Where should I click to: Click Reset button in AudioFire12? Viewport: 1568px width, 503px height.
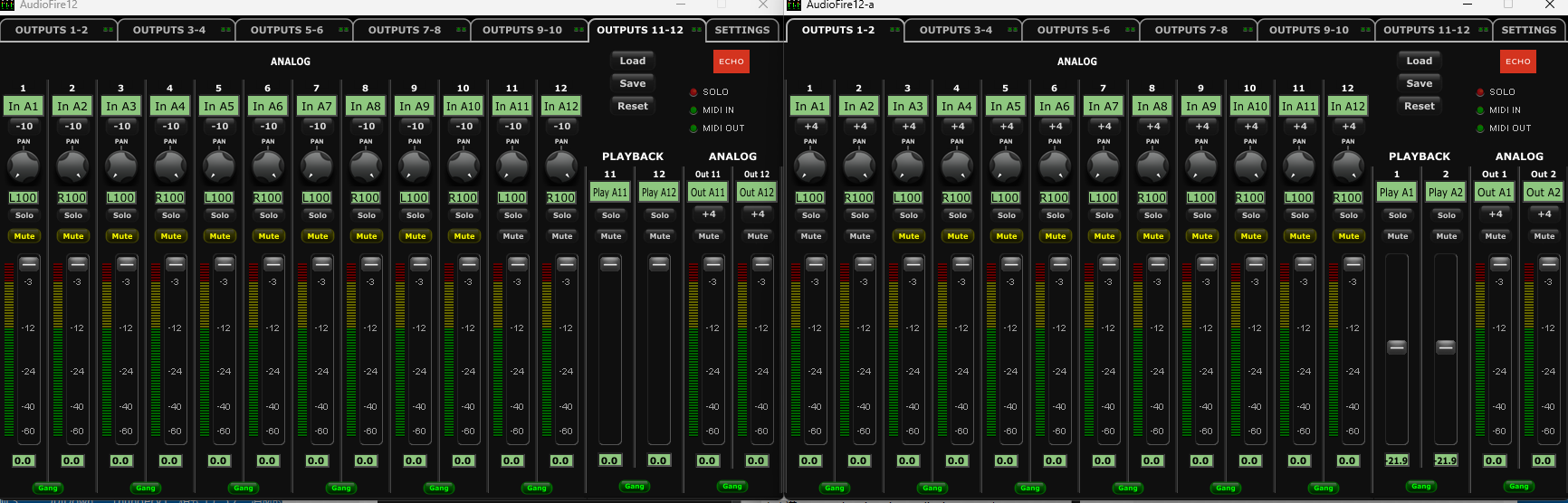633,106
